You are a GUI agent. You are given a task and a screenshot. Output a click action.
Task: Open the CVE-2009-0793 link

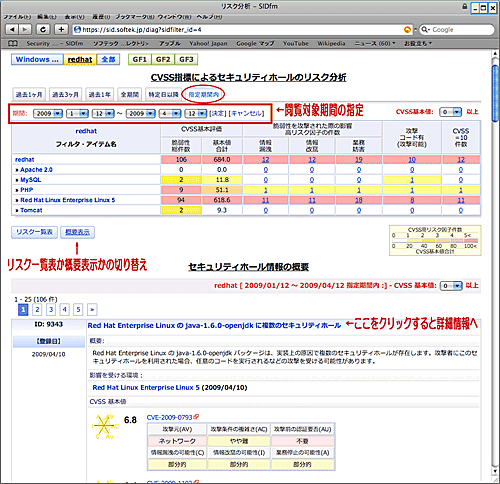click(169, 417)
